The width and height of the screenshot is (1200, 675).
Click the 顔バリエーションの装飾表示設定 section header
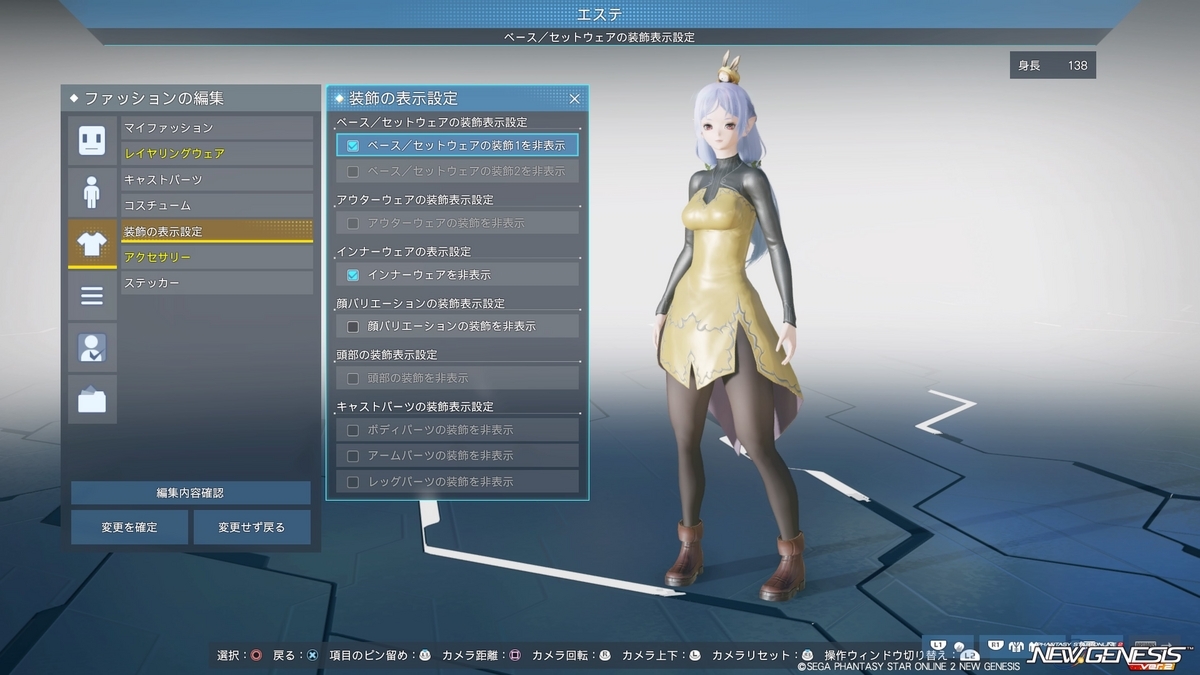[x=421, y=304]
